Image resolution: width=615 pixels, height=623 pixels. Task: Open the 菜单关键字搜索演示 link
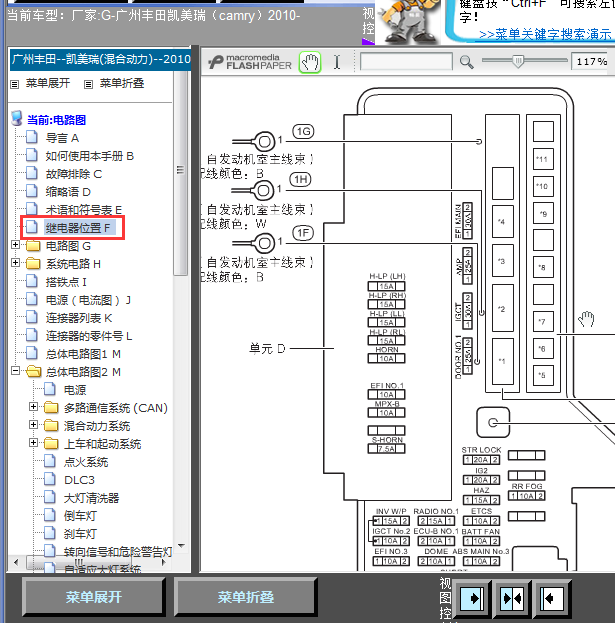(x=545, y=35)
